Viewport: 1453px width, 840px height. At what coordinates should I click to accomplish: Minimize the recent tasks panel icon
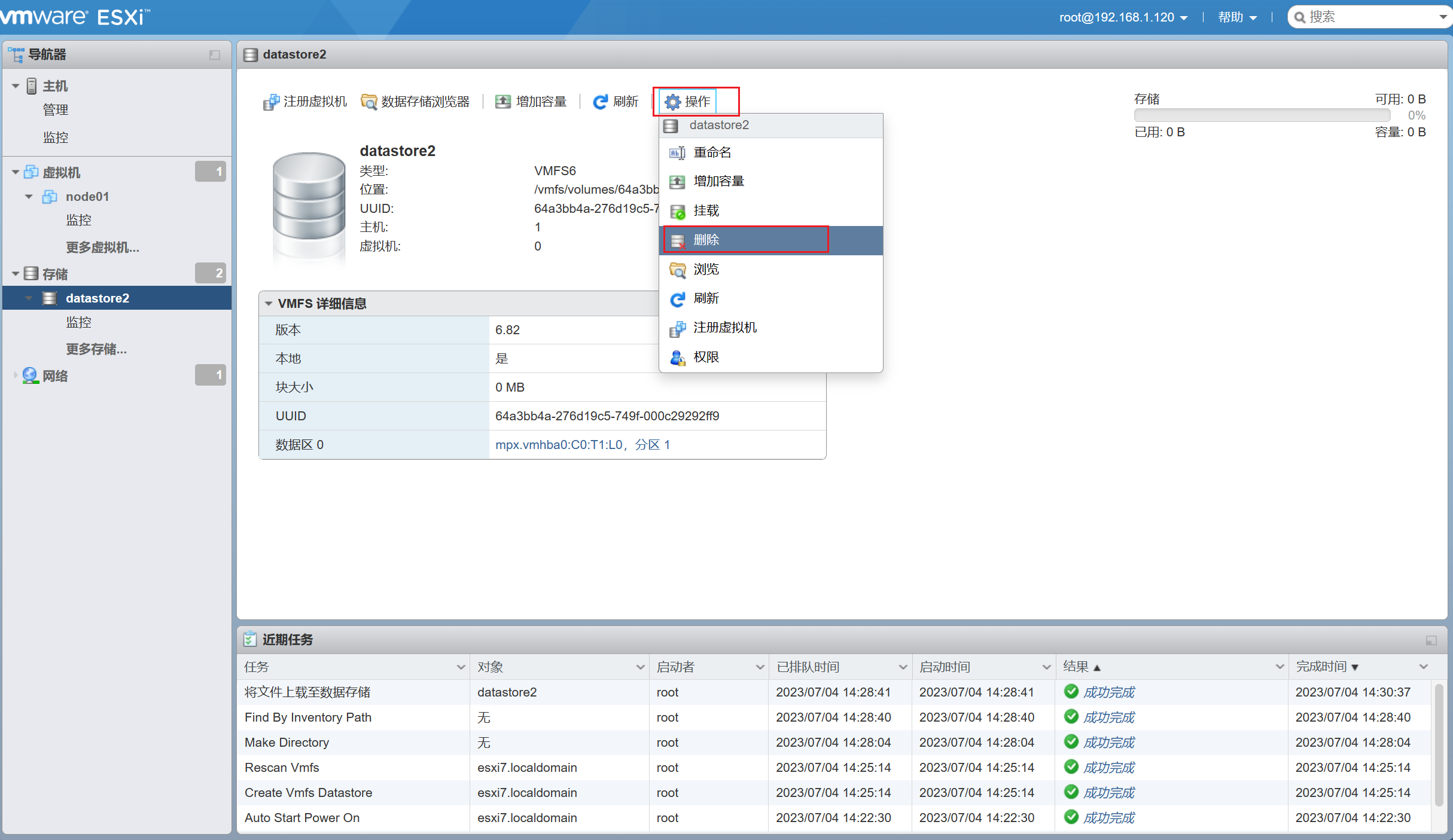(x=1431, y=640)
